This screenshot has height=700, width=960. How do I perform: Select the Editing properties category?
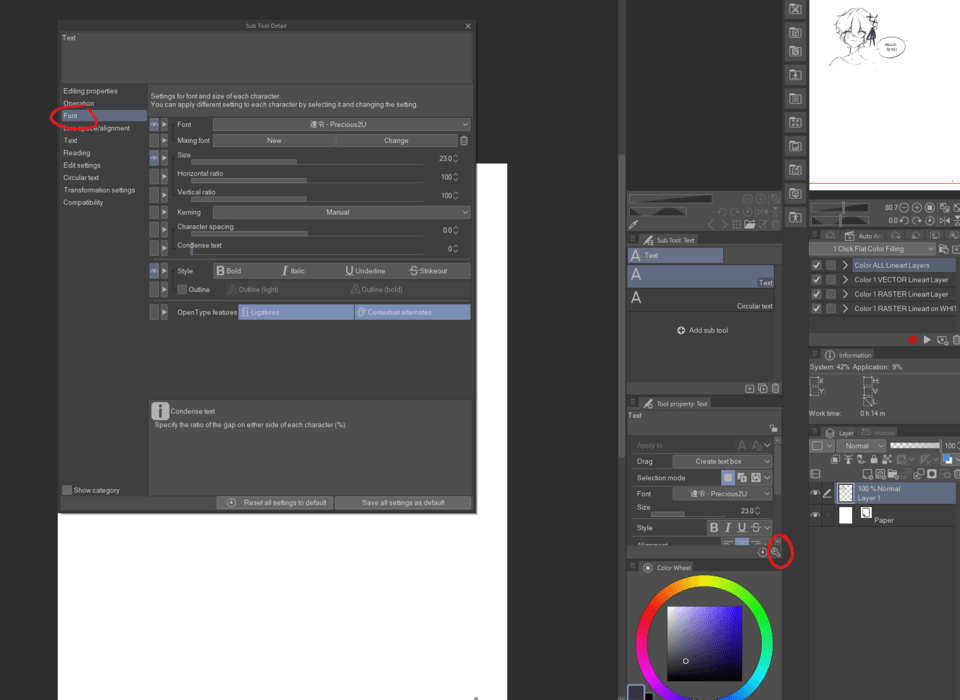pyautogui.click(x=91, y=91)
